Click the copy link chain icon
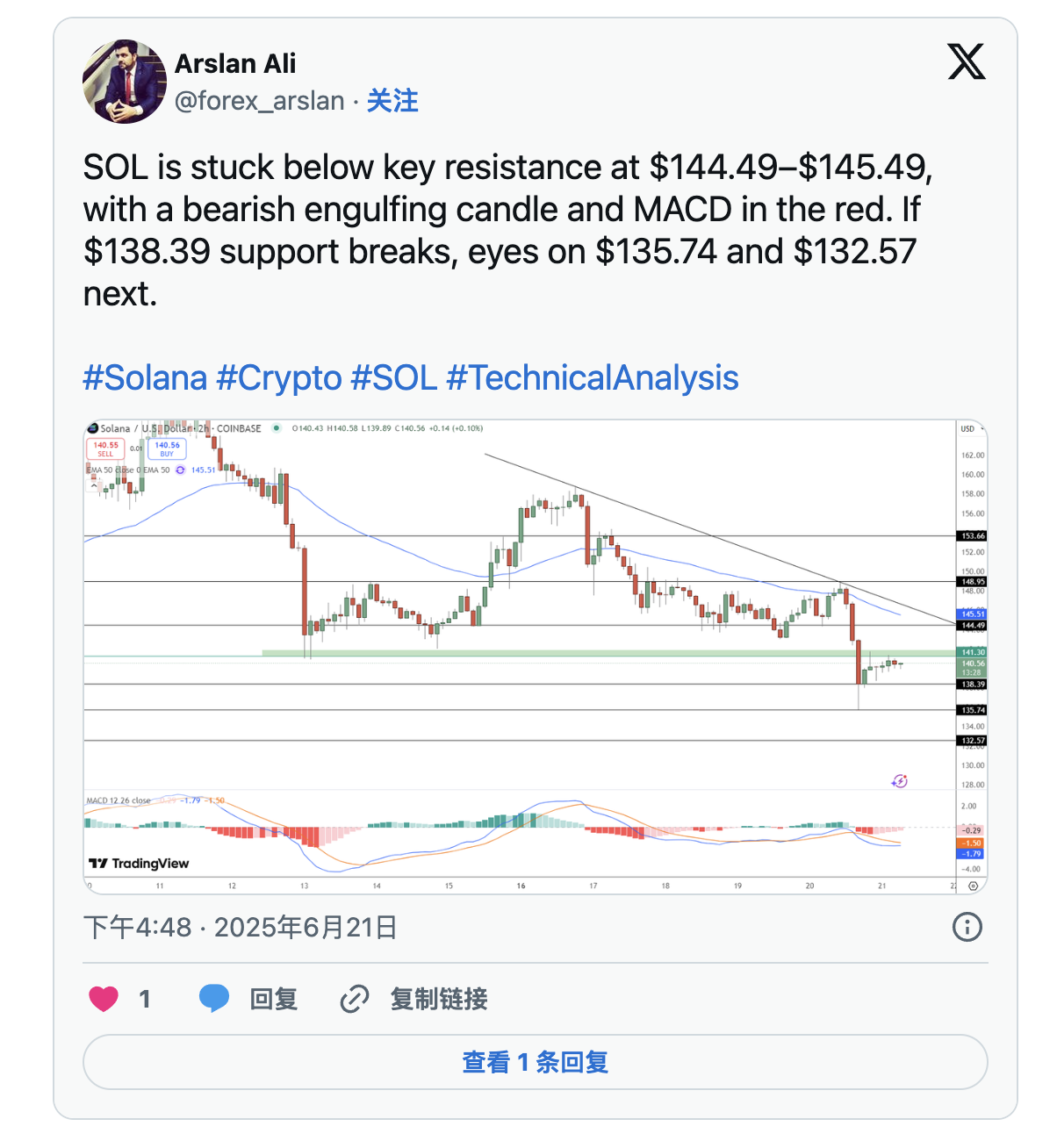Screen dimensions: 1057x1148 354,999
